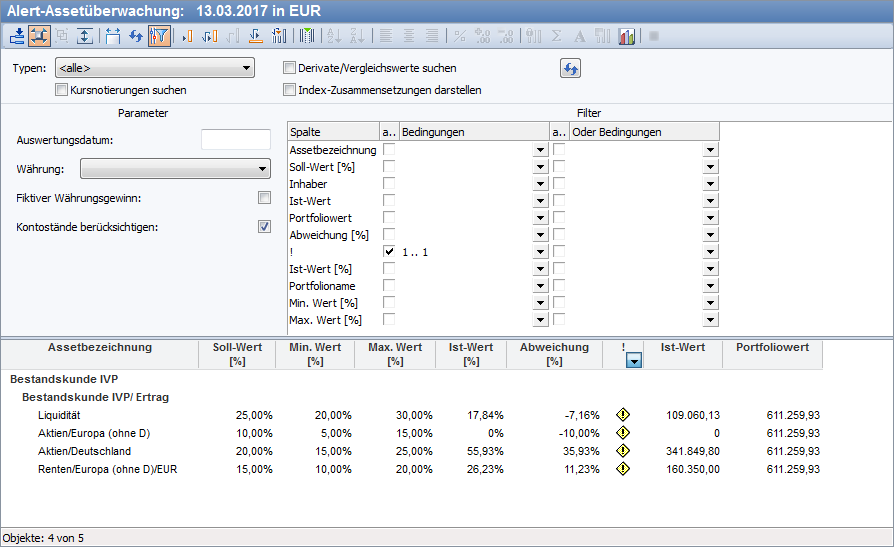
Task: Enable Kursnotierungen suchen checkbox
Action: coord(62,90)
